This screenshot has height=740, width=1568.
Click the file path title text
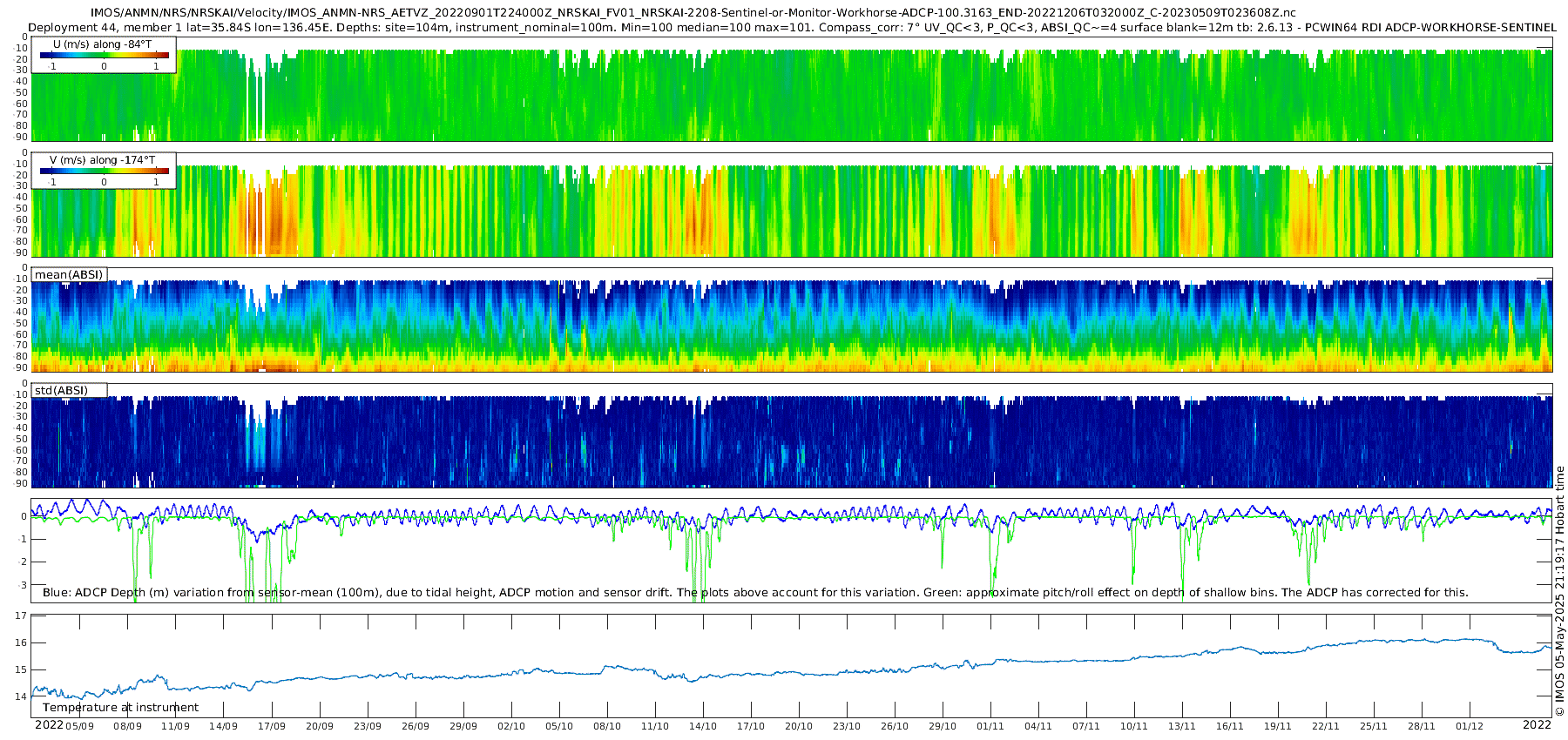pyautogui.click(x=693, y=13)
